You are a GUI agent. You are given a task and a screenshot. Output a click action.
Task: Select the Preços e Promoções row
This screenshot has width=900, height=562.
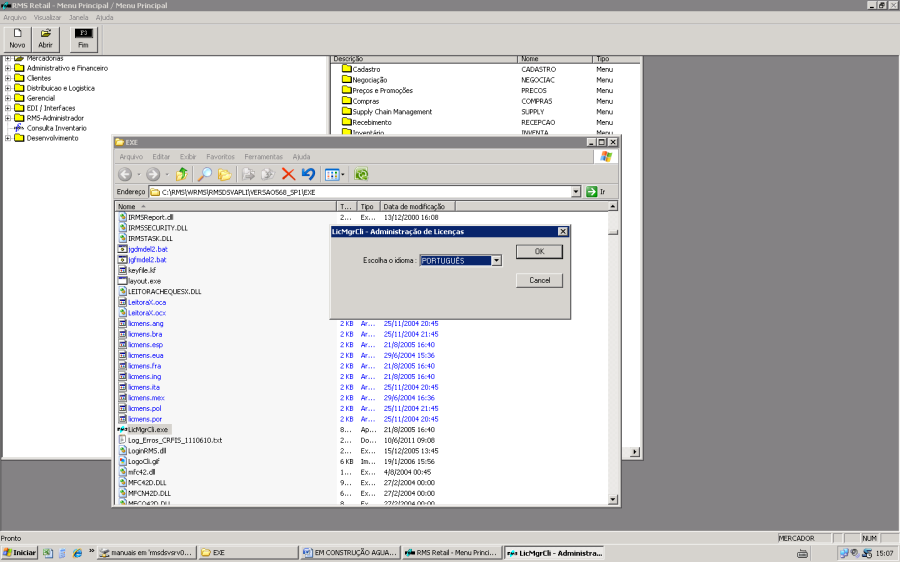click(x=382, y=91)
